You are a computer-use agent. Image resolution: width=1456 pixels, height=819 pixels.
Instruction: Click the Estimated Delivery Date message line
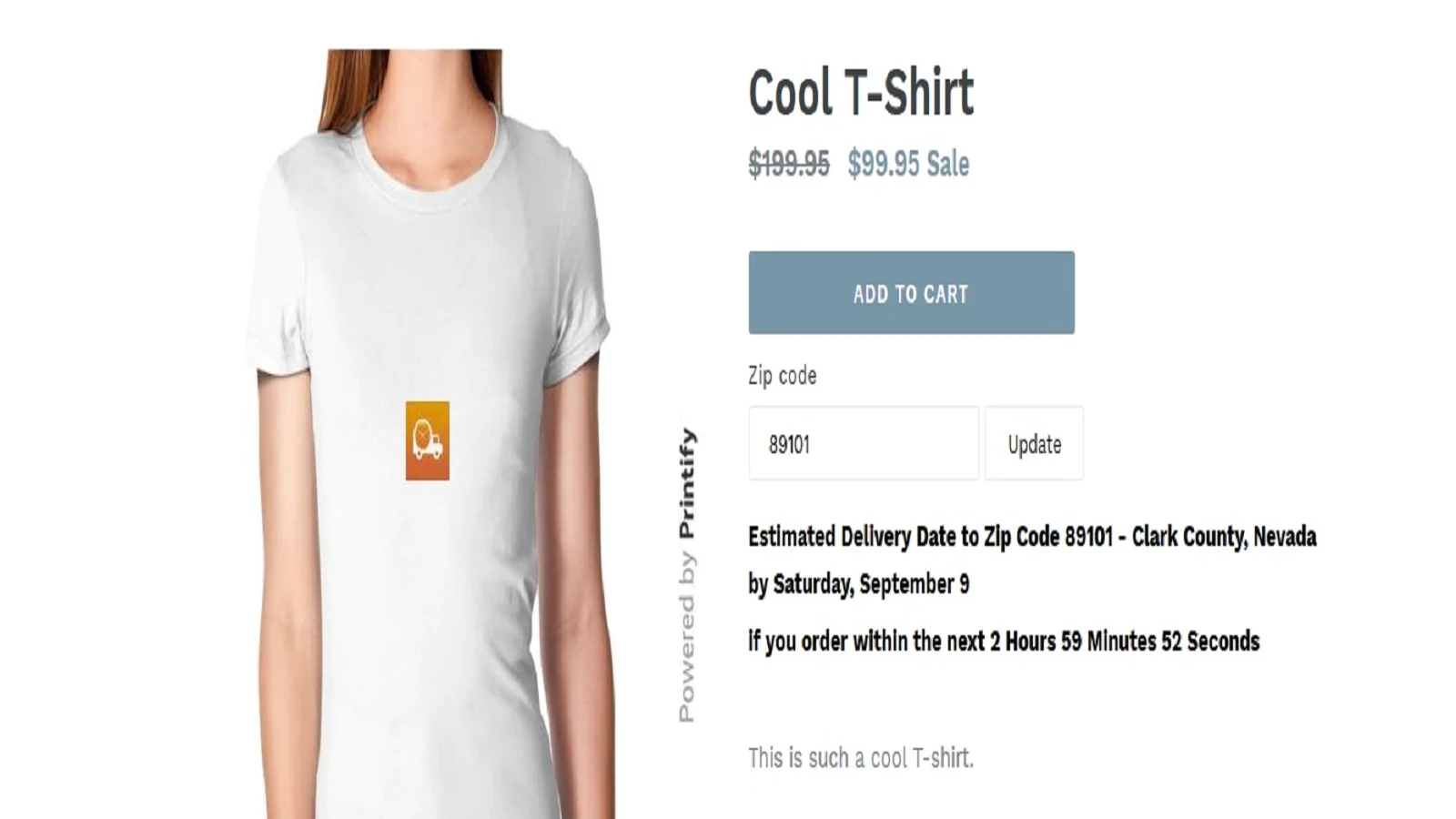click(x=1032, y=537)
